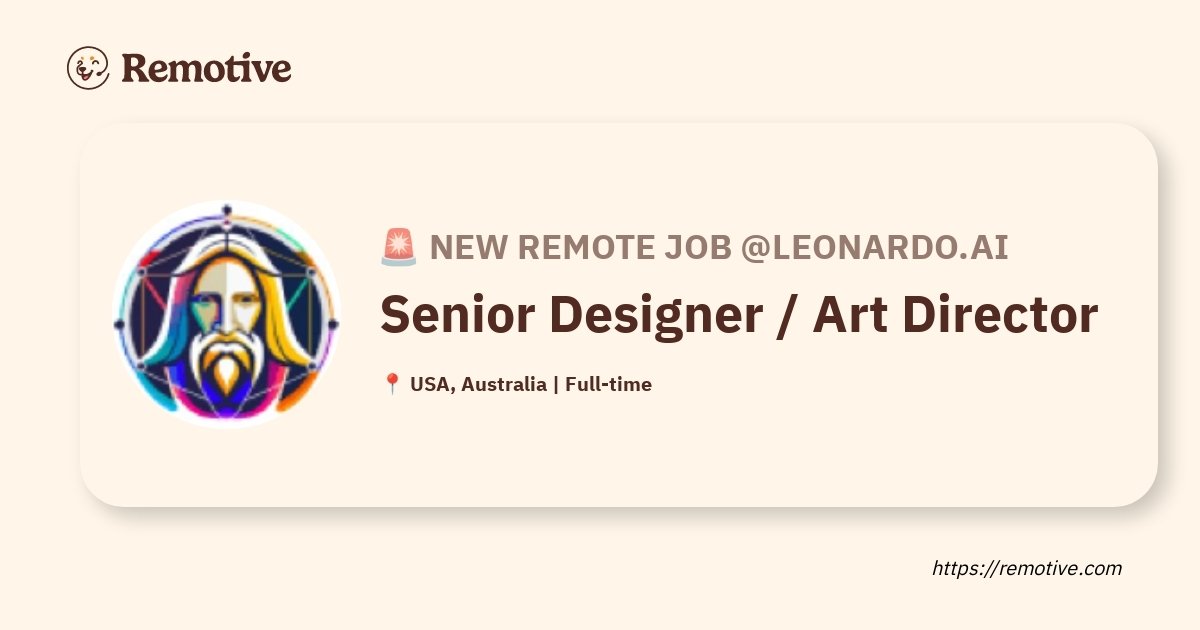1200x630 pixels.
Task: Click the pipe separator before Full-time
Action: pyautogui.click(x=556, y=384)
